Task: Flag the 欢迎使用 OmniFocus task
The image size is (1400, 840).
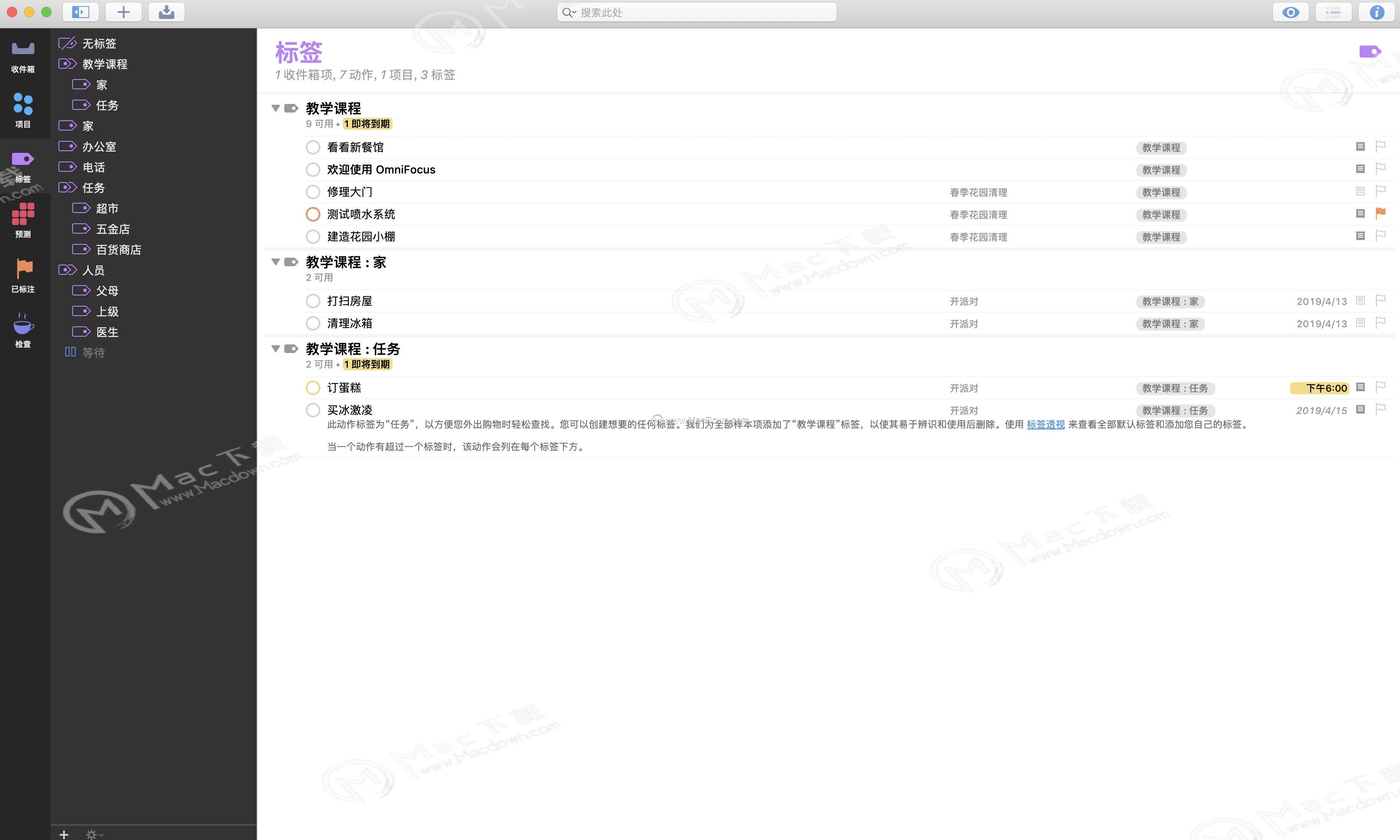Action: (x=1380, y=169)
